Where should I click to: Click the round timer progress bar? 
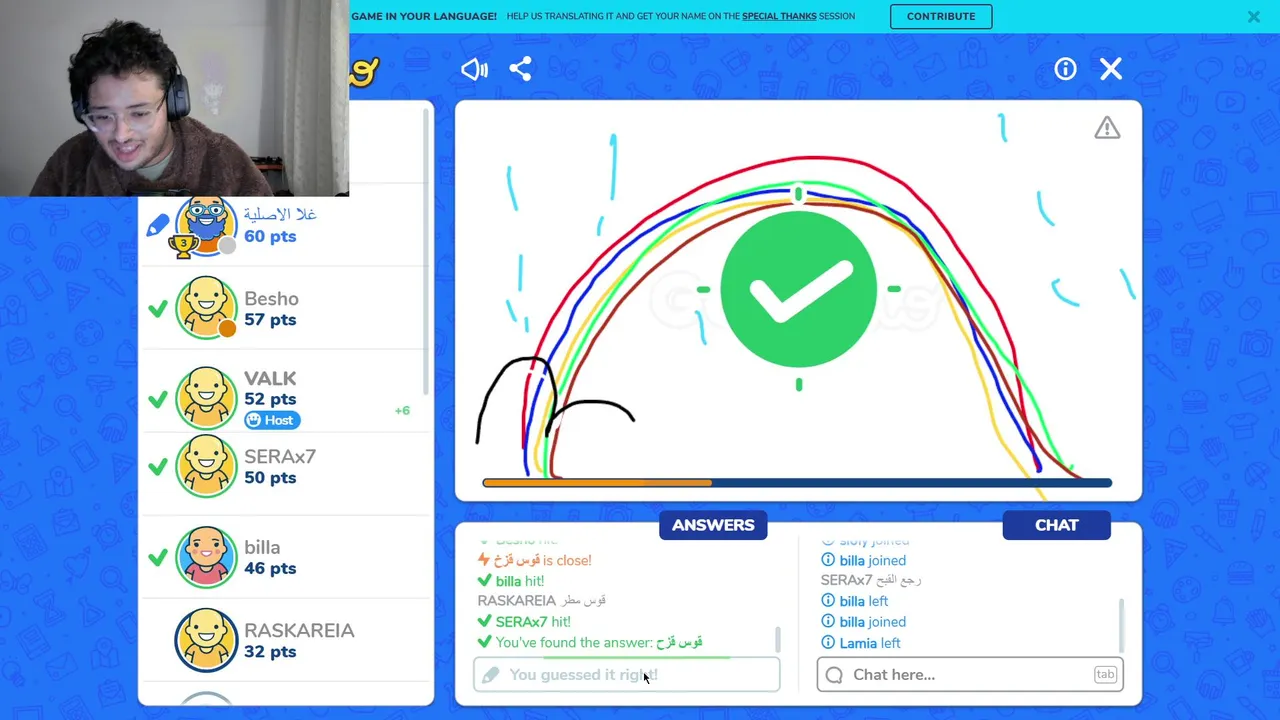click(797, 483)
